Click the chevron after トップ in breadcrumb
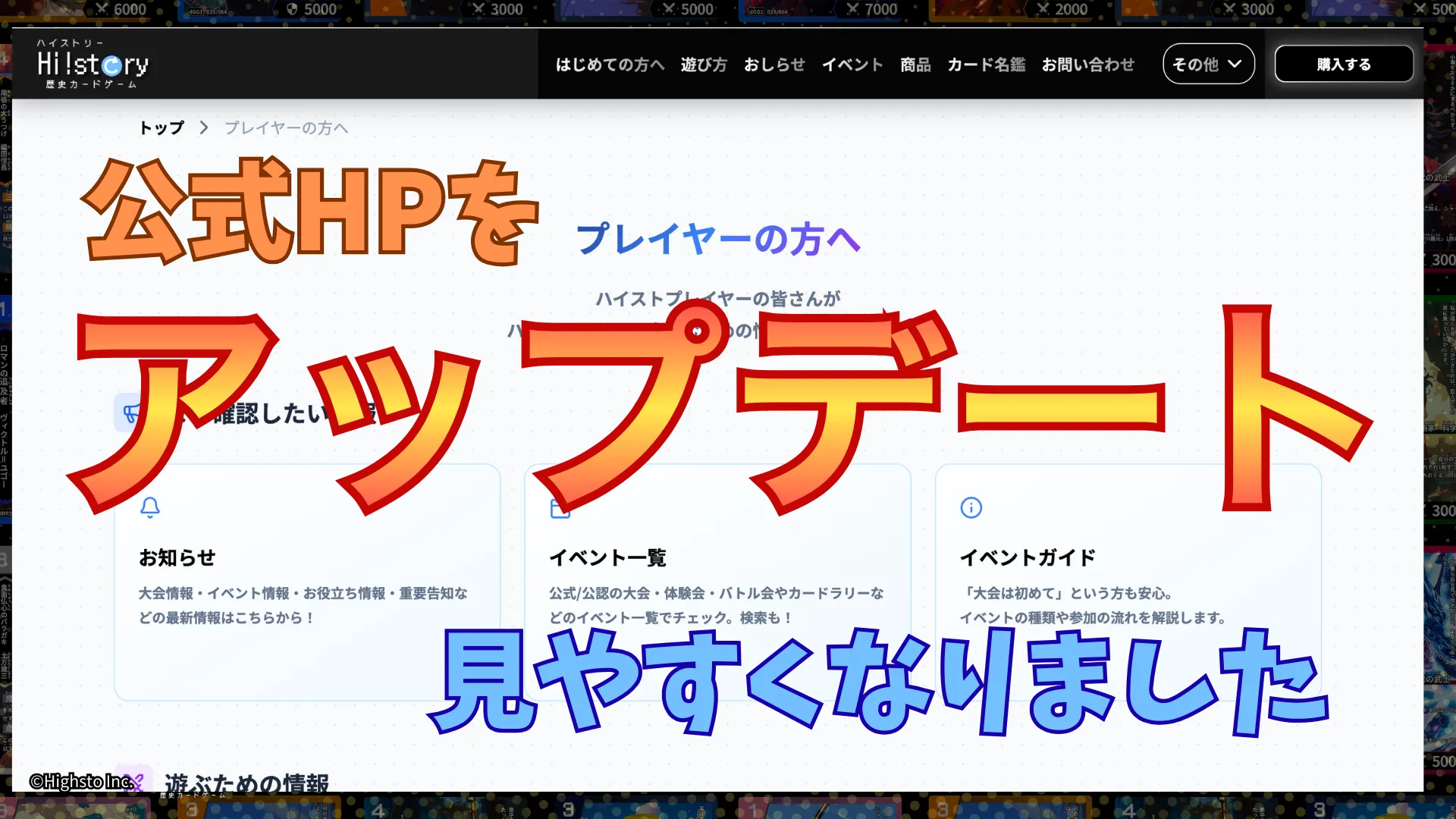The width and height of the screenshot is (1456, 819). tap(203, 128)
